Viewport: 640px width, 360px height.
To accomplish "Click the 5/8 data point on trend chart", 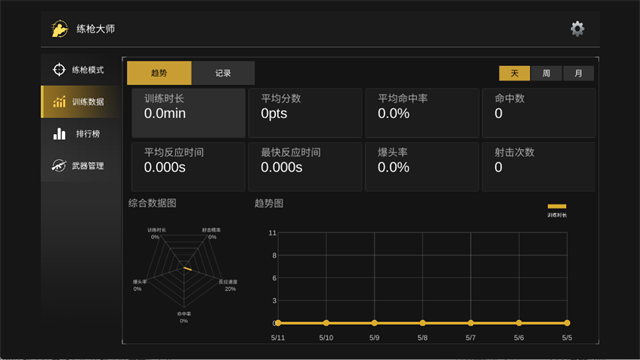I will 422,323.
